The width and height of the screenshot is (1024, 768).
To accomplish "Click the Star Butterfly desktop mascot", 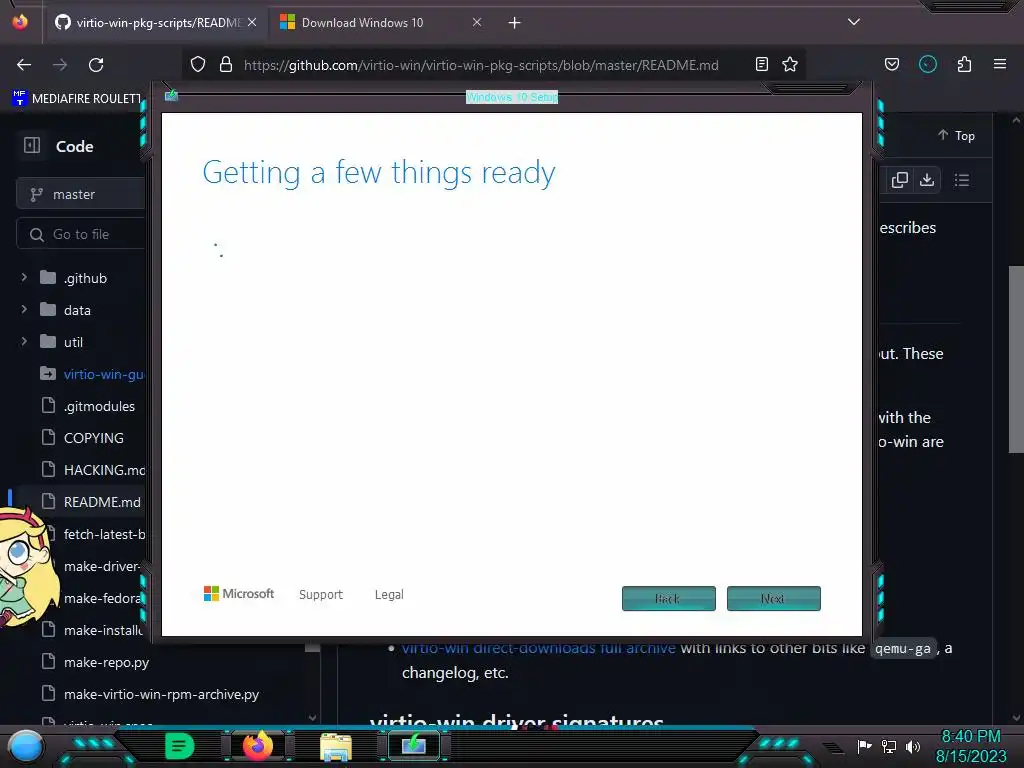I will (x=26, y=568).
